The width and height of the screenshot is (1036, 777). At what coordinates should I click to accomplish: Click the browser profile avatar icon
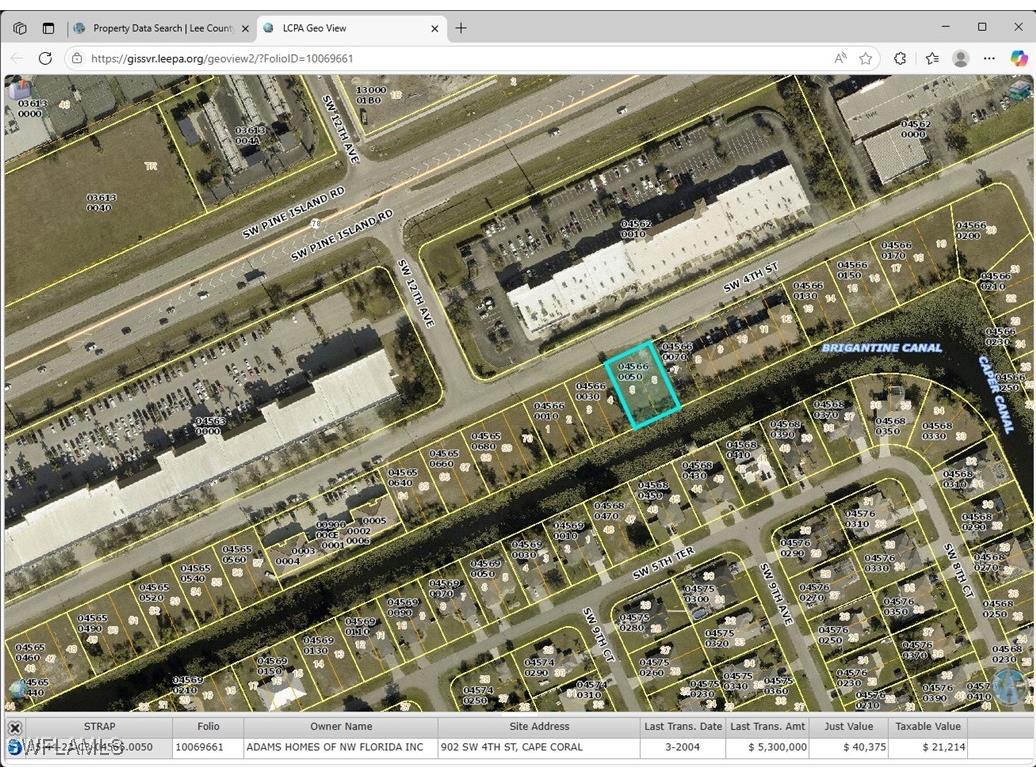point(961,58)
